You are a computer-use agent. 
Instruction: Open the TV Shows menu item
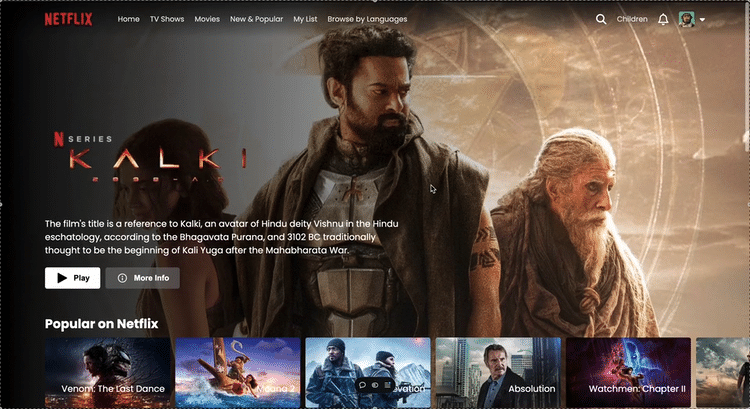coord(167,19)
